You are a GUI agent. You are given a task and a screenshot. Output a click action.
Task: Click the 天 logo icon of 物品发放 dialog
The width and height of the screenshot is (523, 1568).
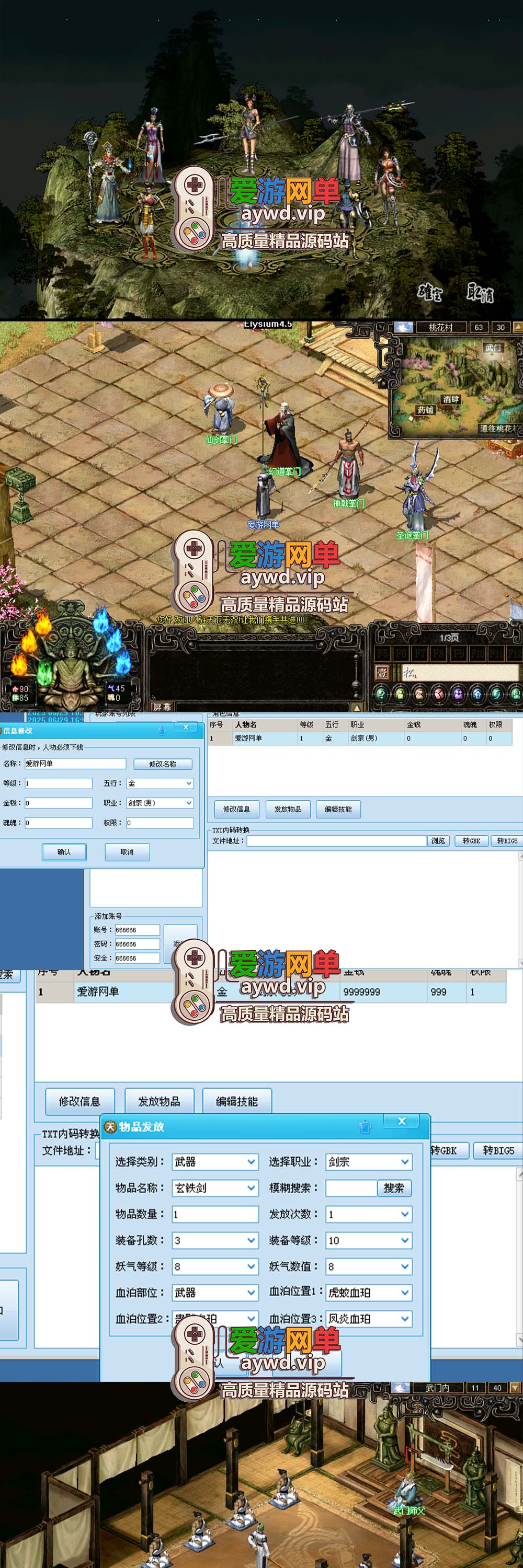coord(110,1127)
